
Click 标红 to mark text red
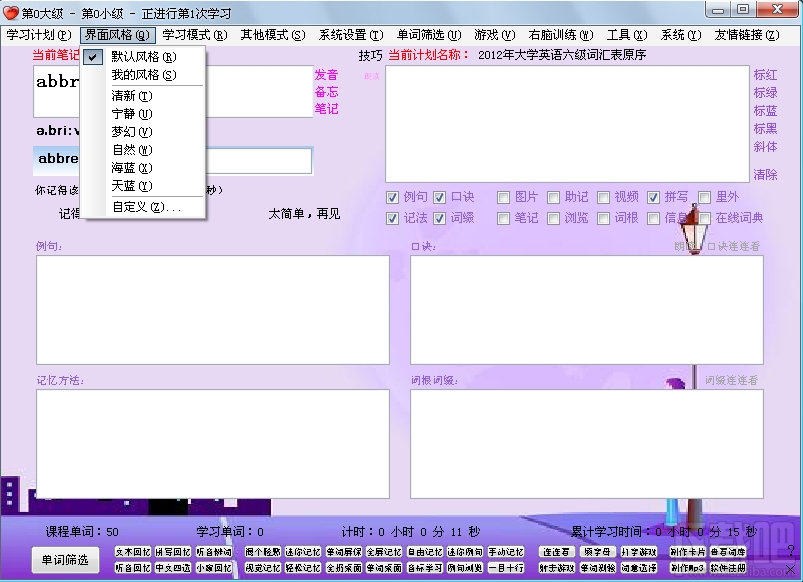(765, 75)
